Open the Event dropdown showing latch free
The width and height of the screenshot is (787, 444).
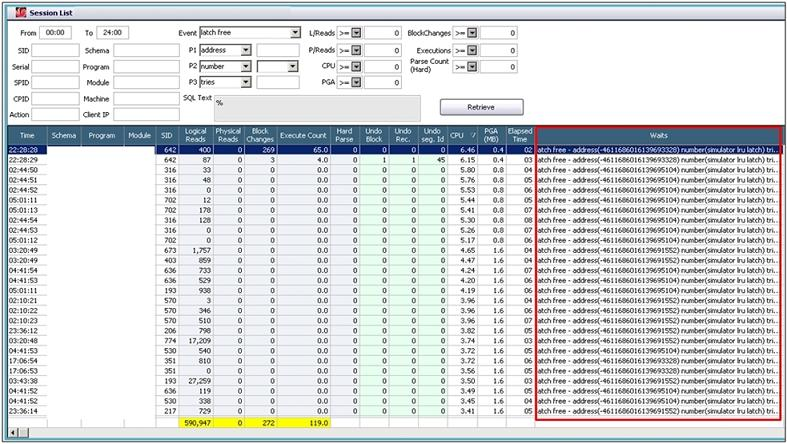295,33
